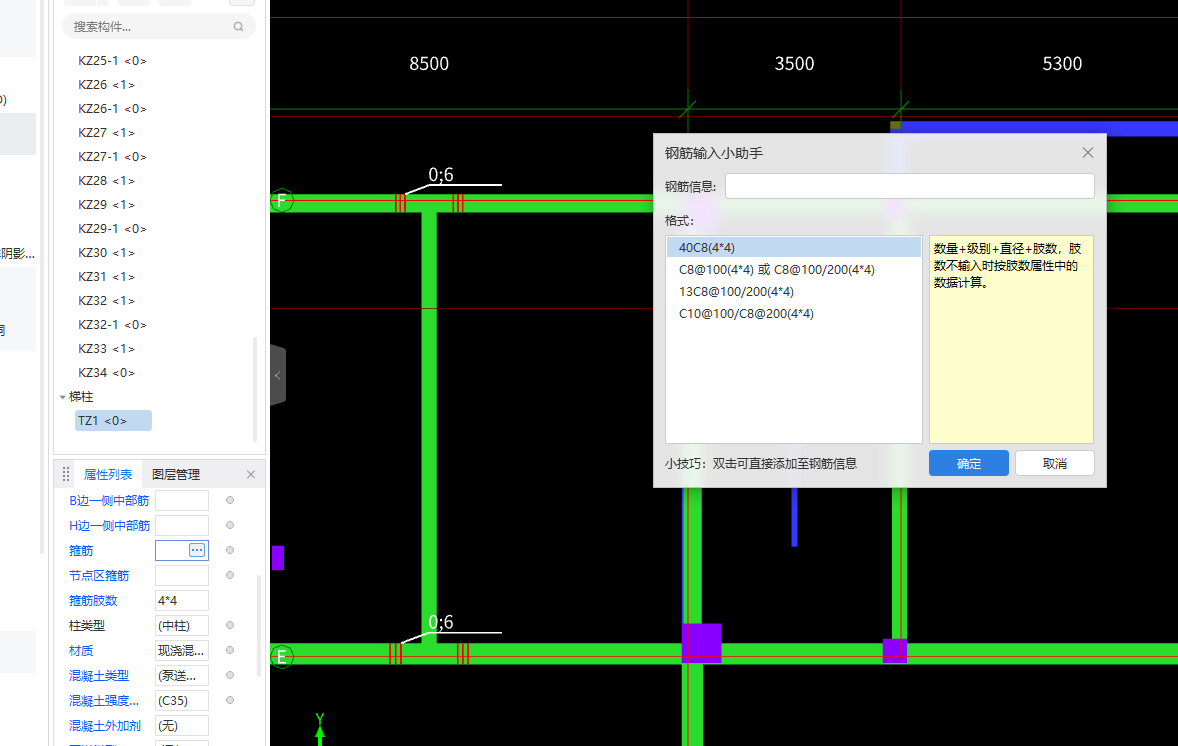Image resolution: width=1178 pixels, height=746 pixels.
Task: Toggle the radio circle for 混凝土类型
Action: click(230, 675)
